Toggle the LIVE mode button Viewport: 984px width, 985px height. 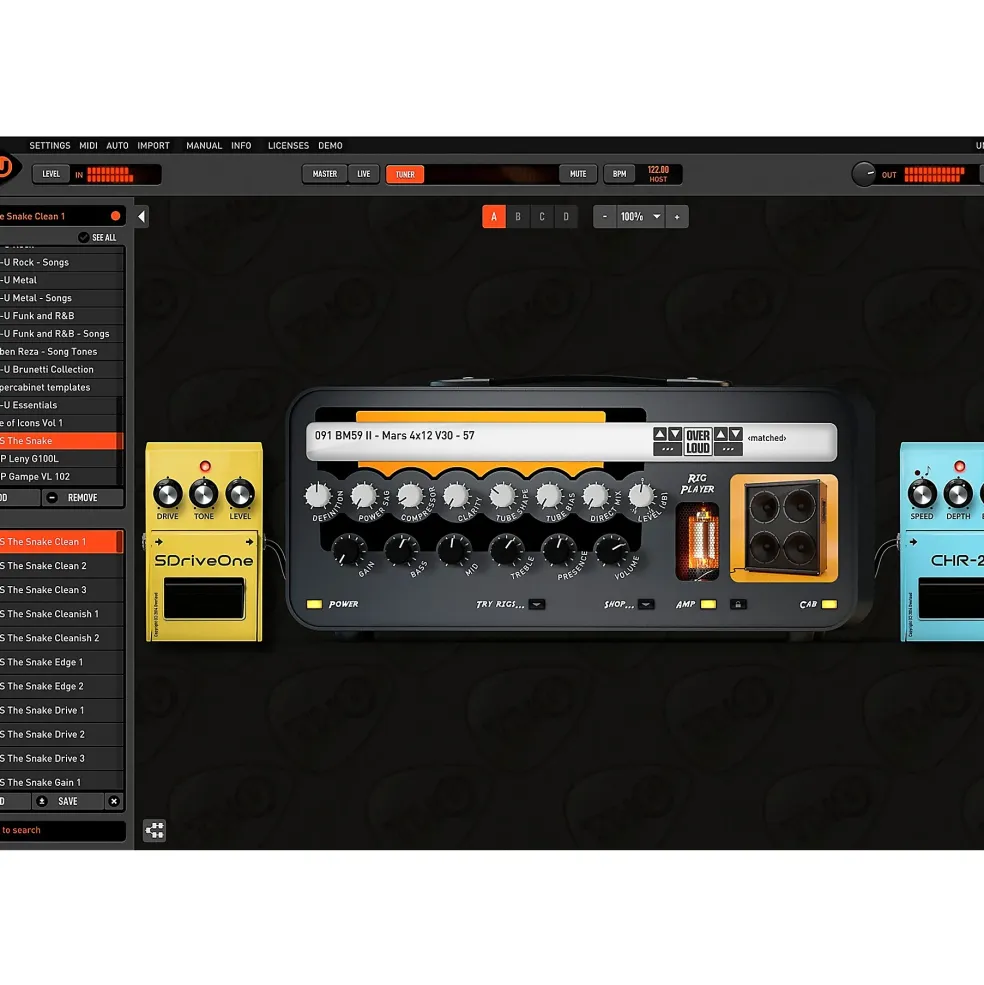pos(364,174)
